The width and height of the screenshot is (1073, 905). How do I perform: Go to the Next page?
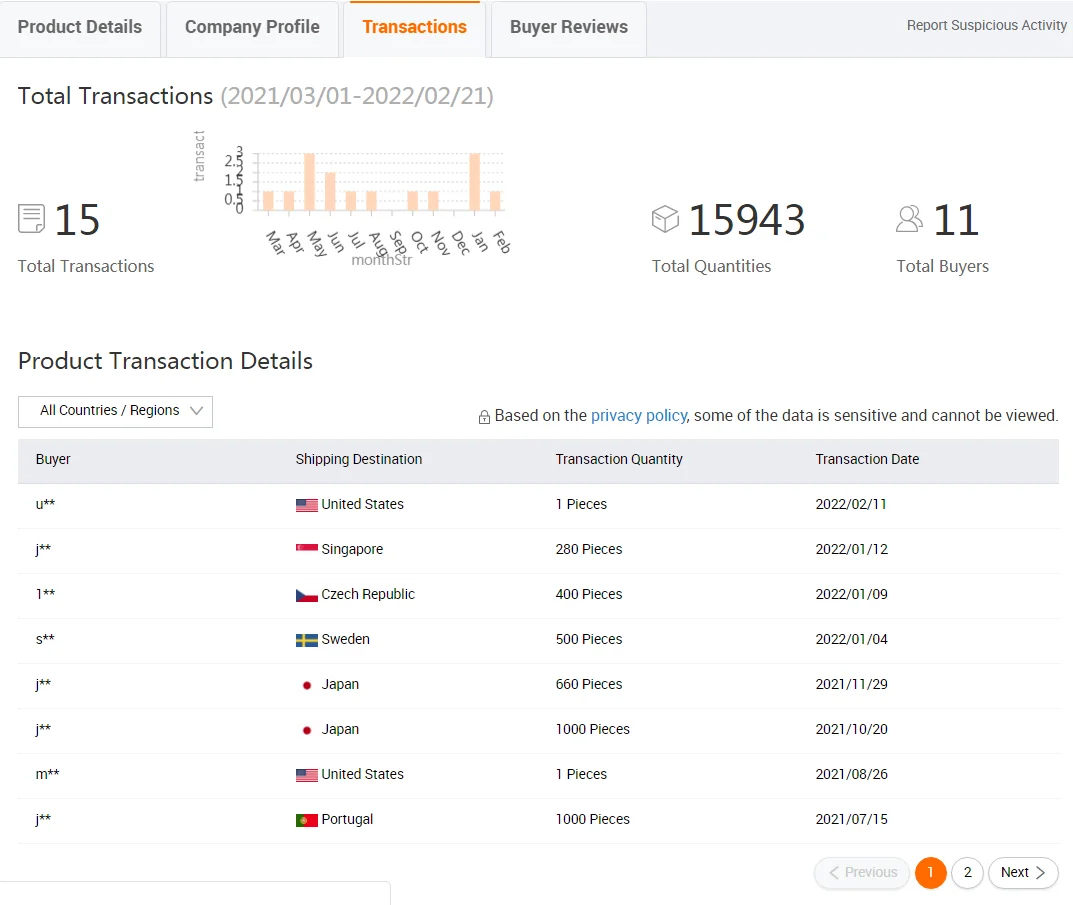click(x=1023, y=872)
